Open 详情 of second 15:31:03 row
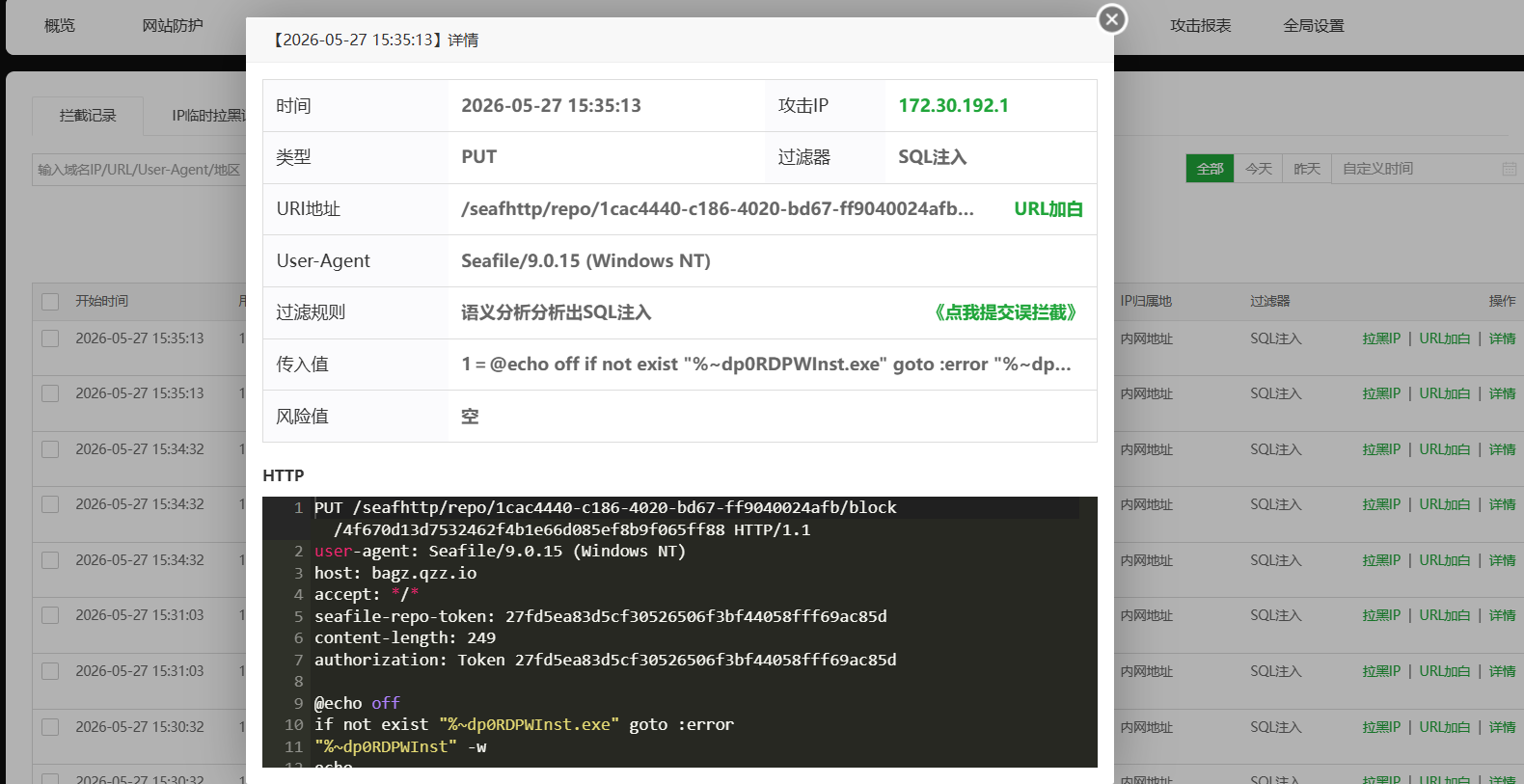The width and height of the screenshot is (1524, 784). point(1502,671)
